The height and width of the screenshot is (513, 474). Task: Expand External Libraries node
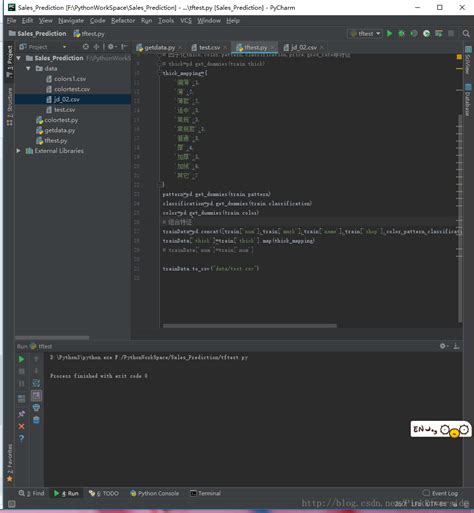click(18, 151)
